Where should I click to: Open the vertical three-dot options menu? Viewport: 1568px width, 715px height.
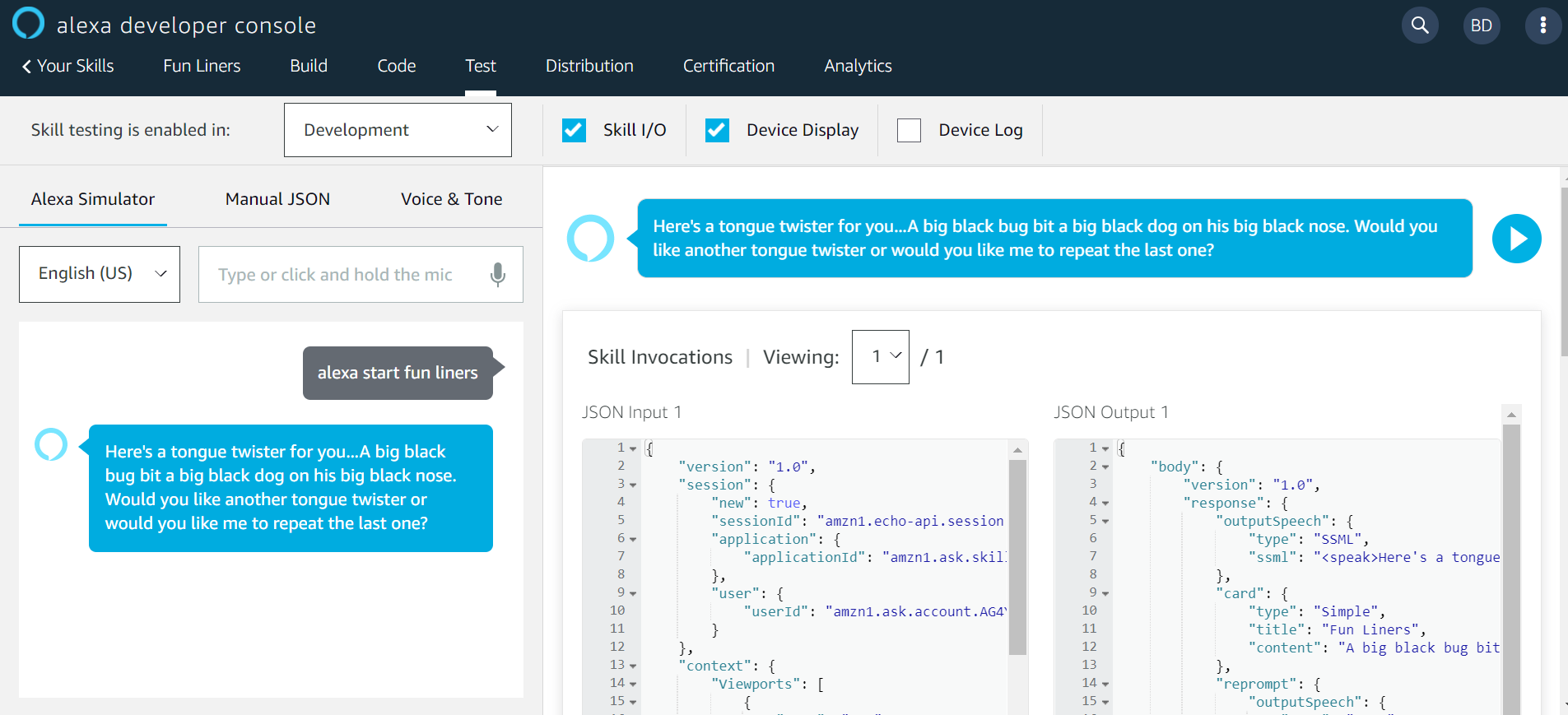[1542, 26]
